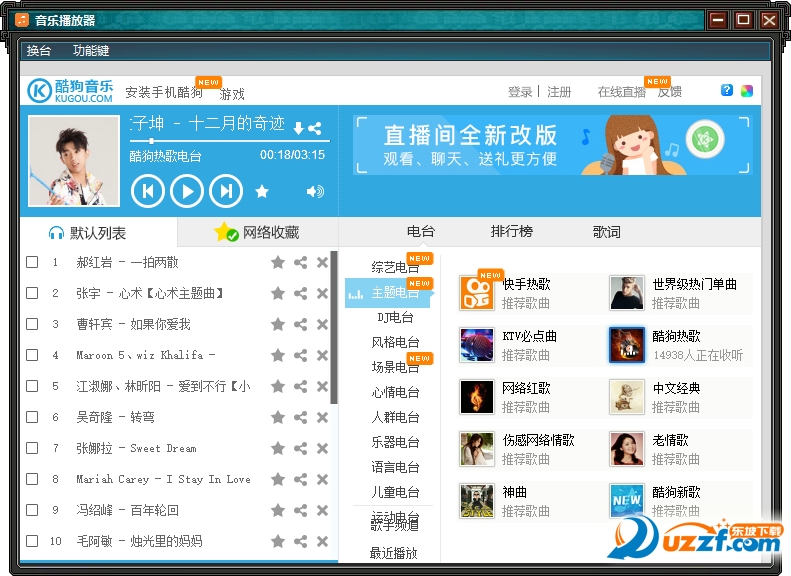Click the 登录 link

coord(519,92)
